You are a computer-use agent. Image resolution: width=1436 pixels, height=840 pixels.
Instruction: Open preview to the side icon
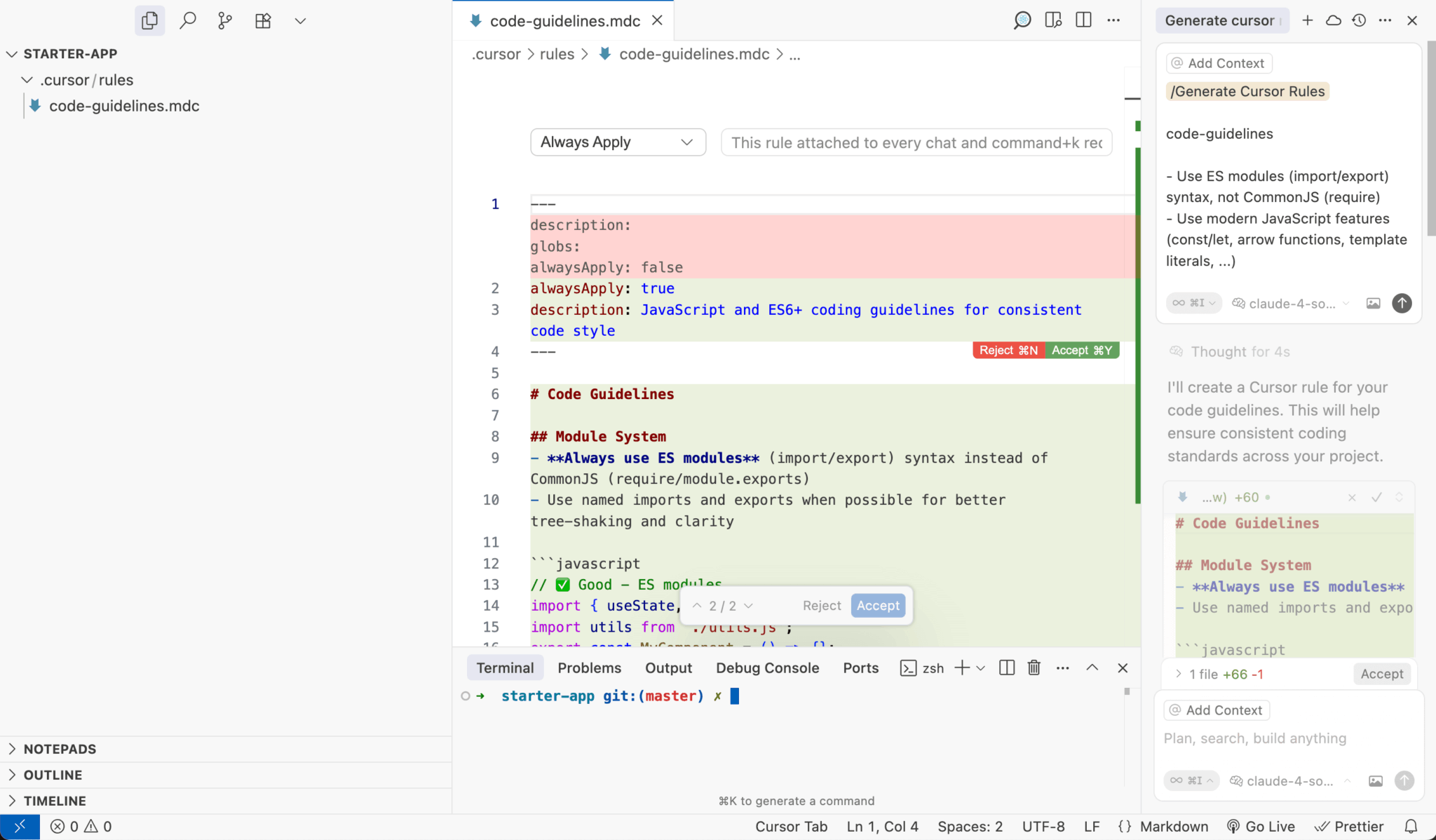[1052, 20]
